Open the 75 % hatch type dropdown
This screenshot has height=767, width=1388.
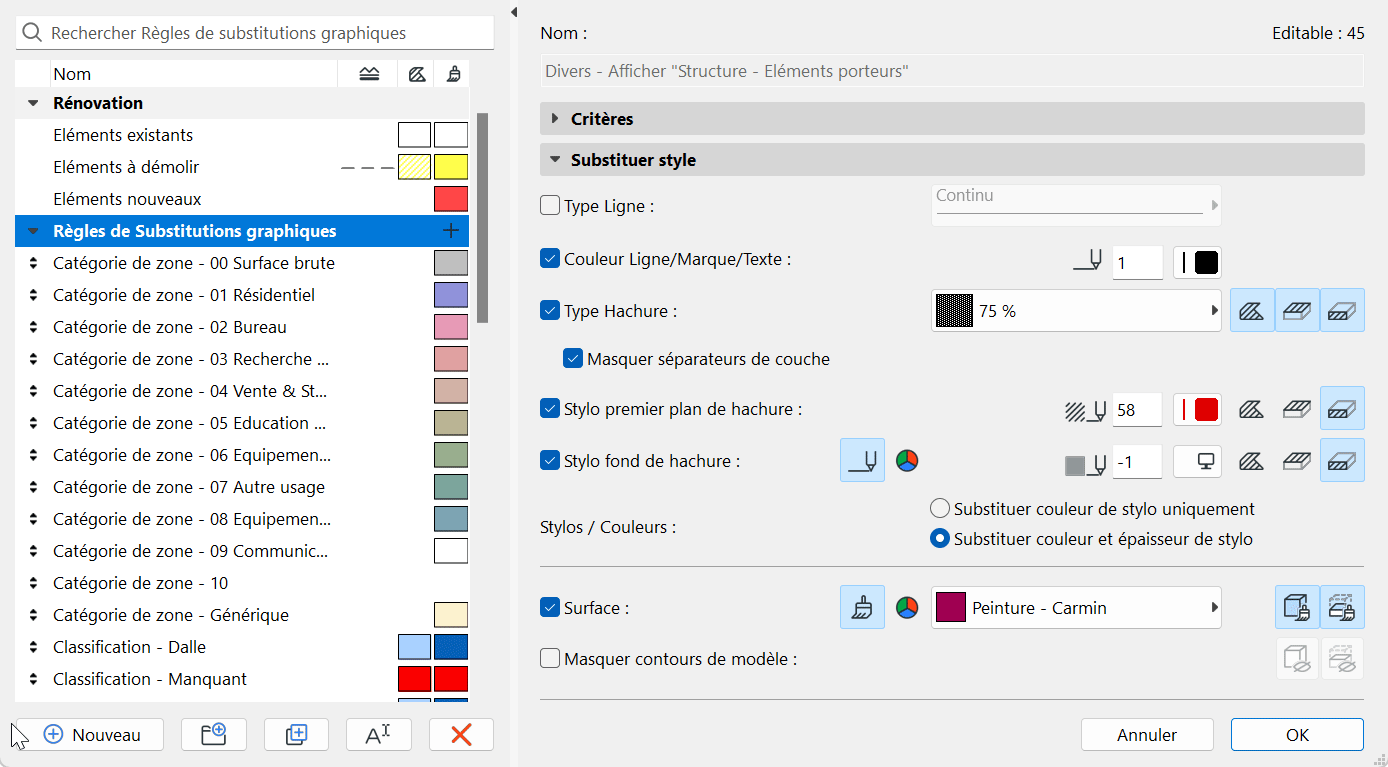click(1076, 311)
